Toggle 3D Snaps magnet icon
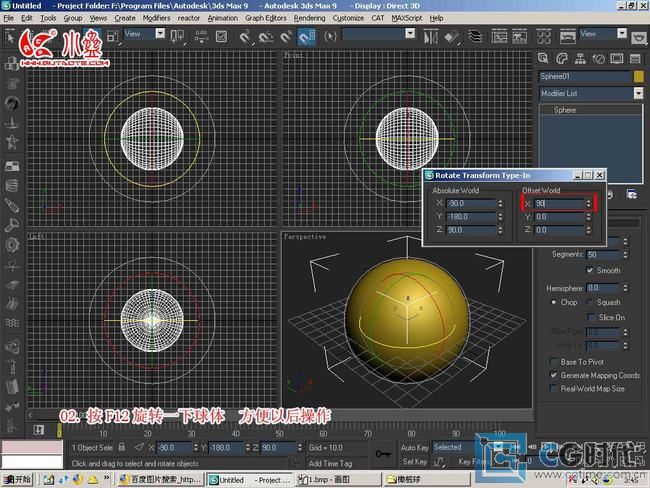 point(245,37)
